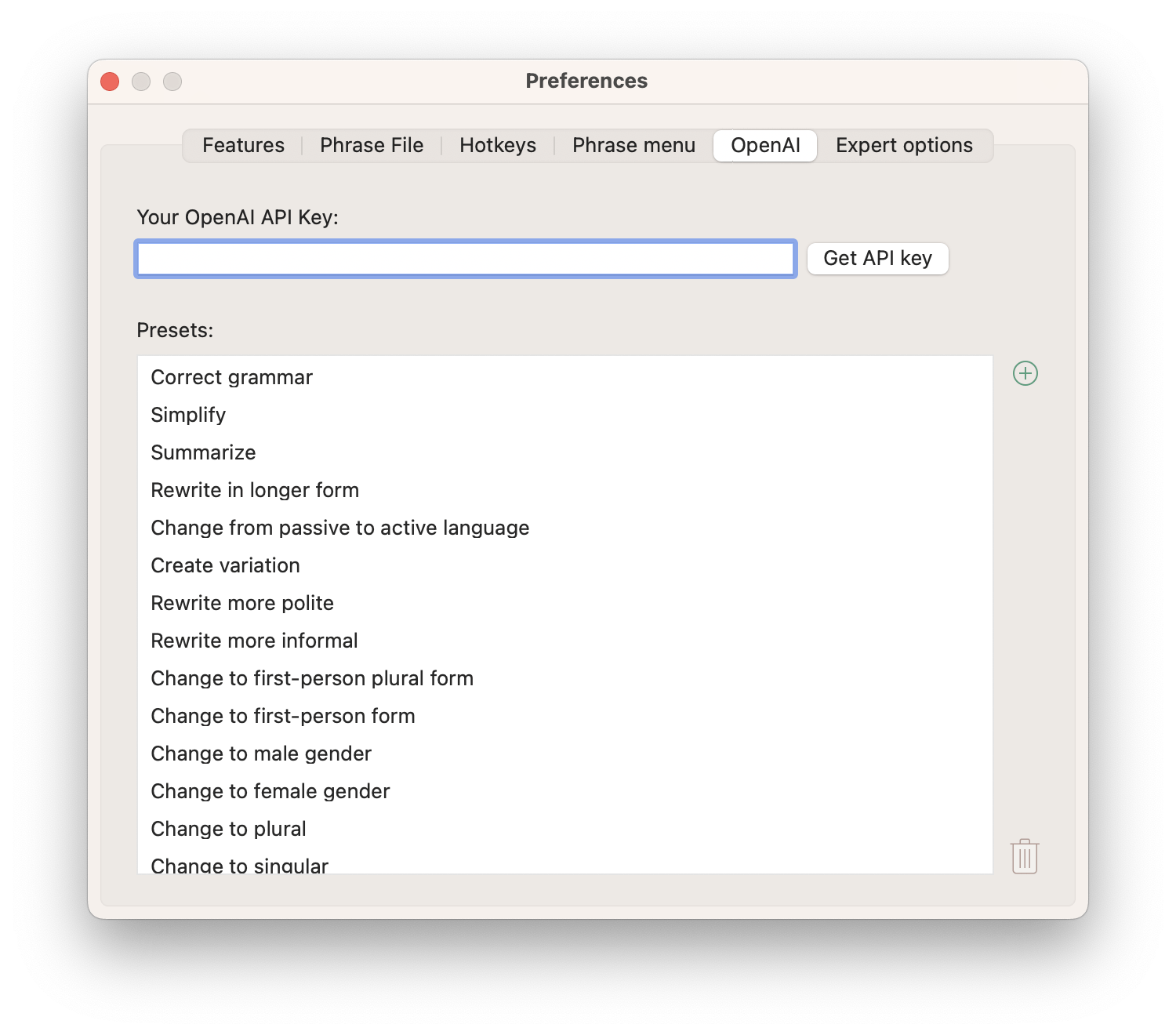Select Change to first-person plural form
The height and width of the screenshot is (1035, 1176).
coord(564,678)
